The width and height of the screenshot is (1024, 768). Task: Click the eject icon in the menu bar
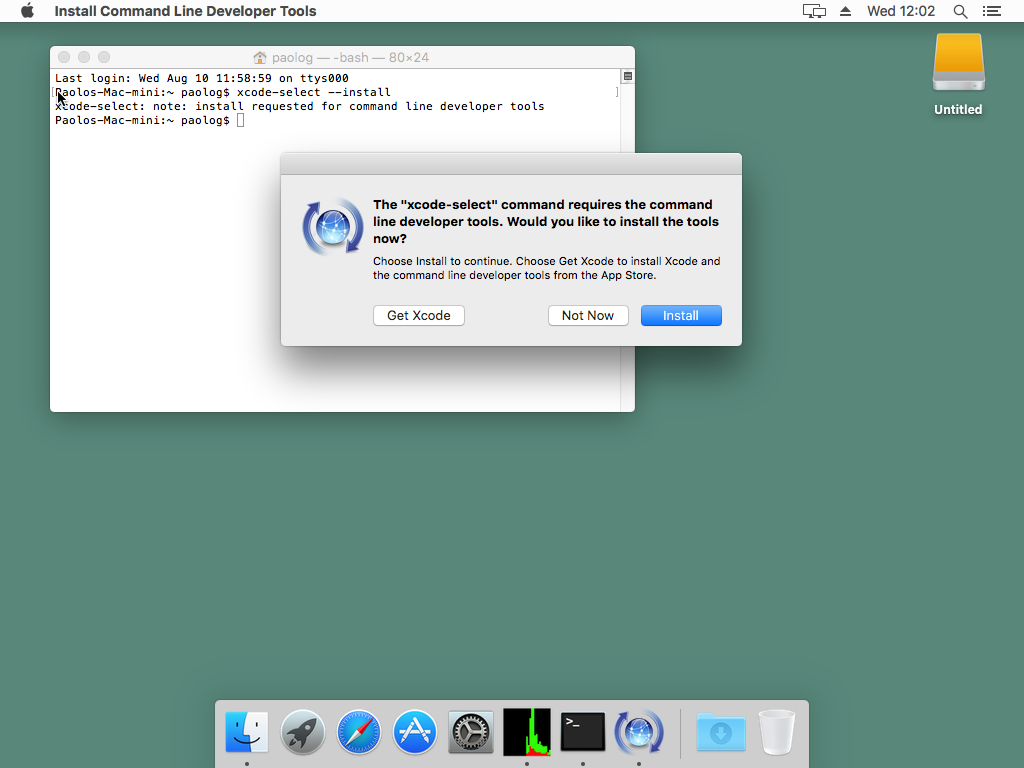coord(845,11)
